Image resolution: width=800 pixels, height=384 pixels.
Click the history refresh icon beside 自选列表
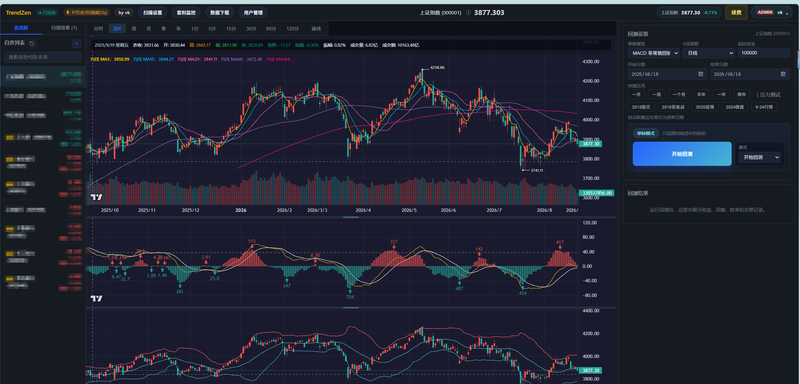(32, 44)
